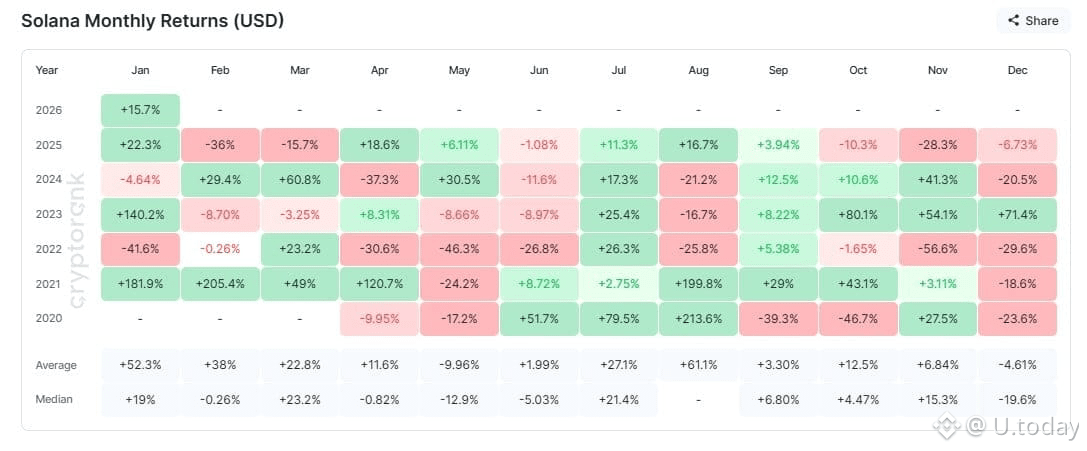Click the Dec column header
The width and height of the screenshot is (1087, 451).
(1018, 70)
